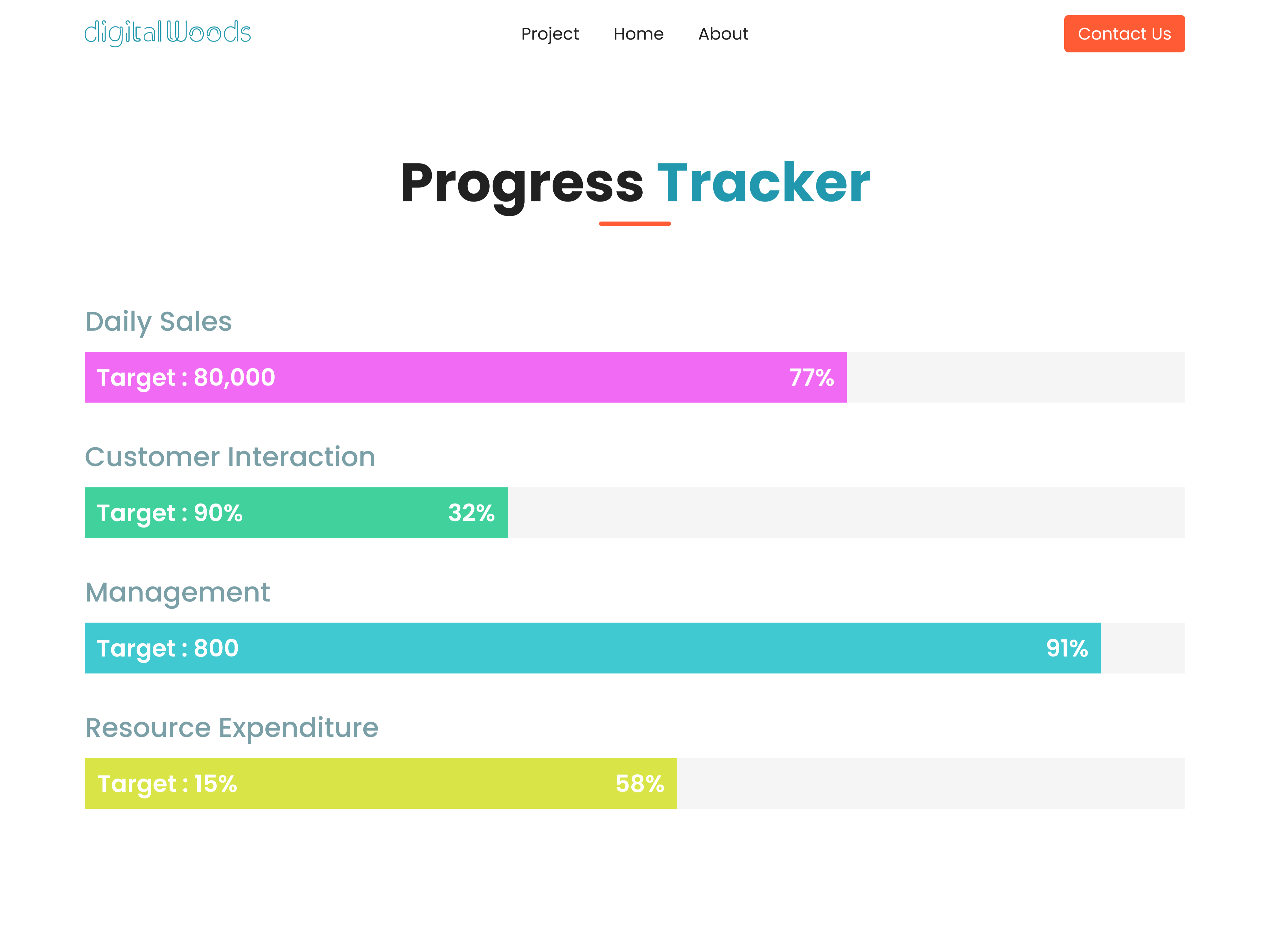The height and width of the screenshot is (952, 1270).
Task: Open the Project page
Action: (x=550, y=34)
